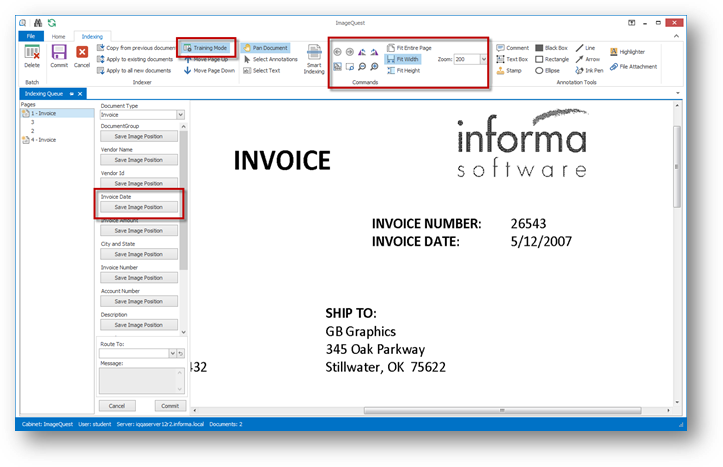Click the green refresh icon in title bar
The width and height of the screenshot is (723, 467).
click(52, 23)
